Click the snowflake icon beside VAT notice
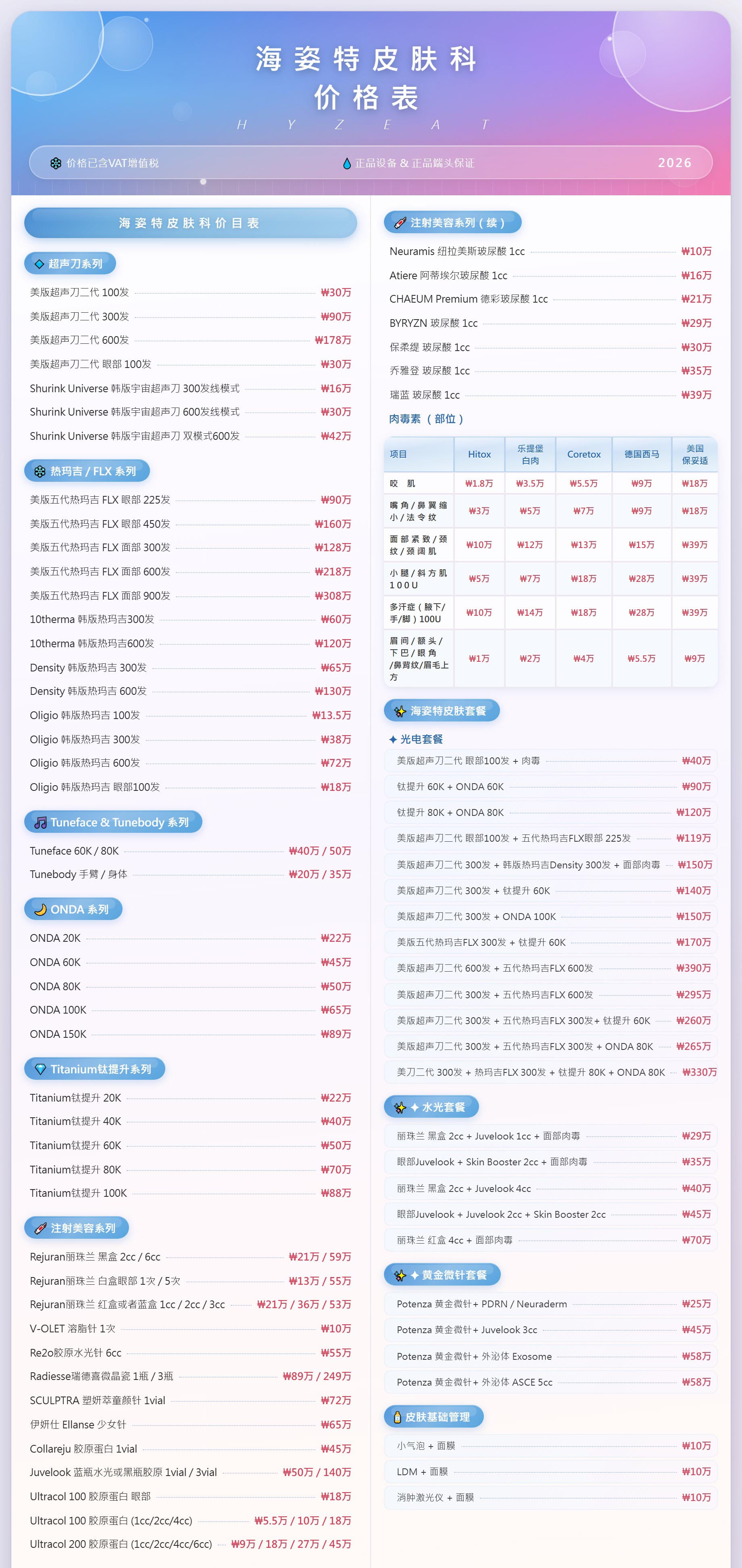 click(55, 163)
